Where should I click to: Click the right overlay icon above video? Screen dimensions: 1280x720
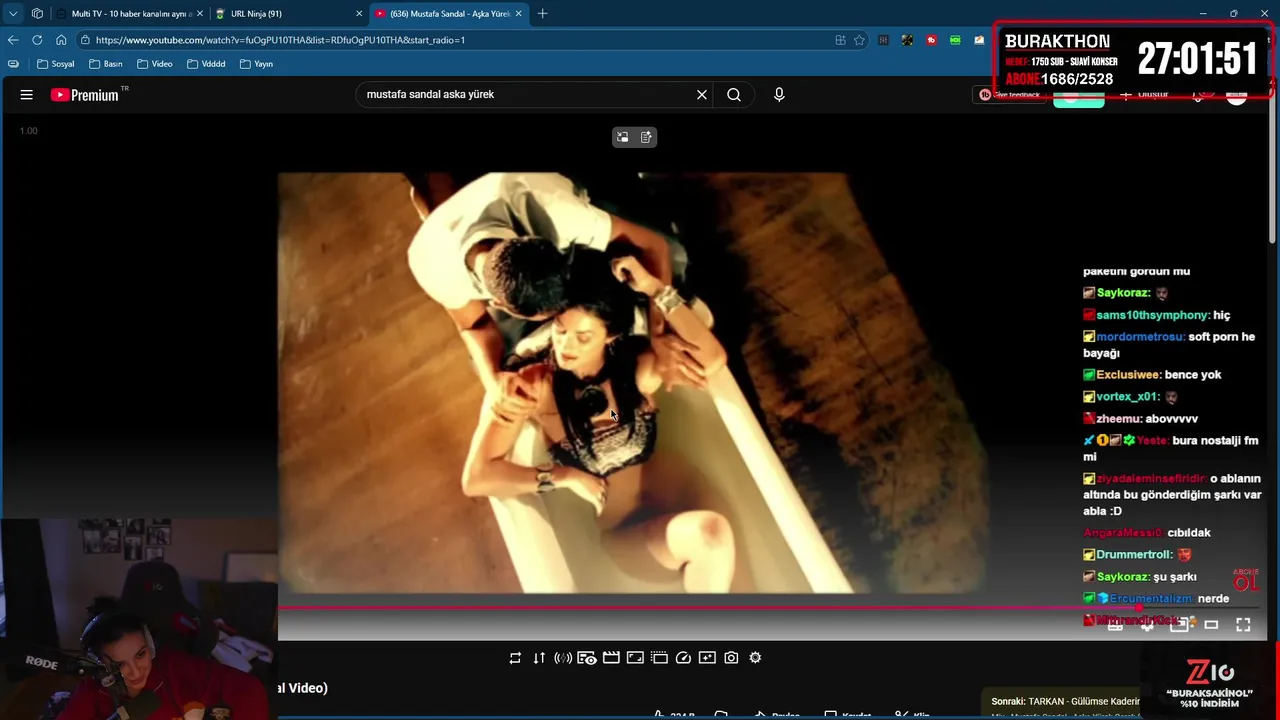pyautogui.click(x=646, y=137)
